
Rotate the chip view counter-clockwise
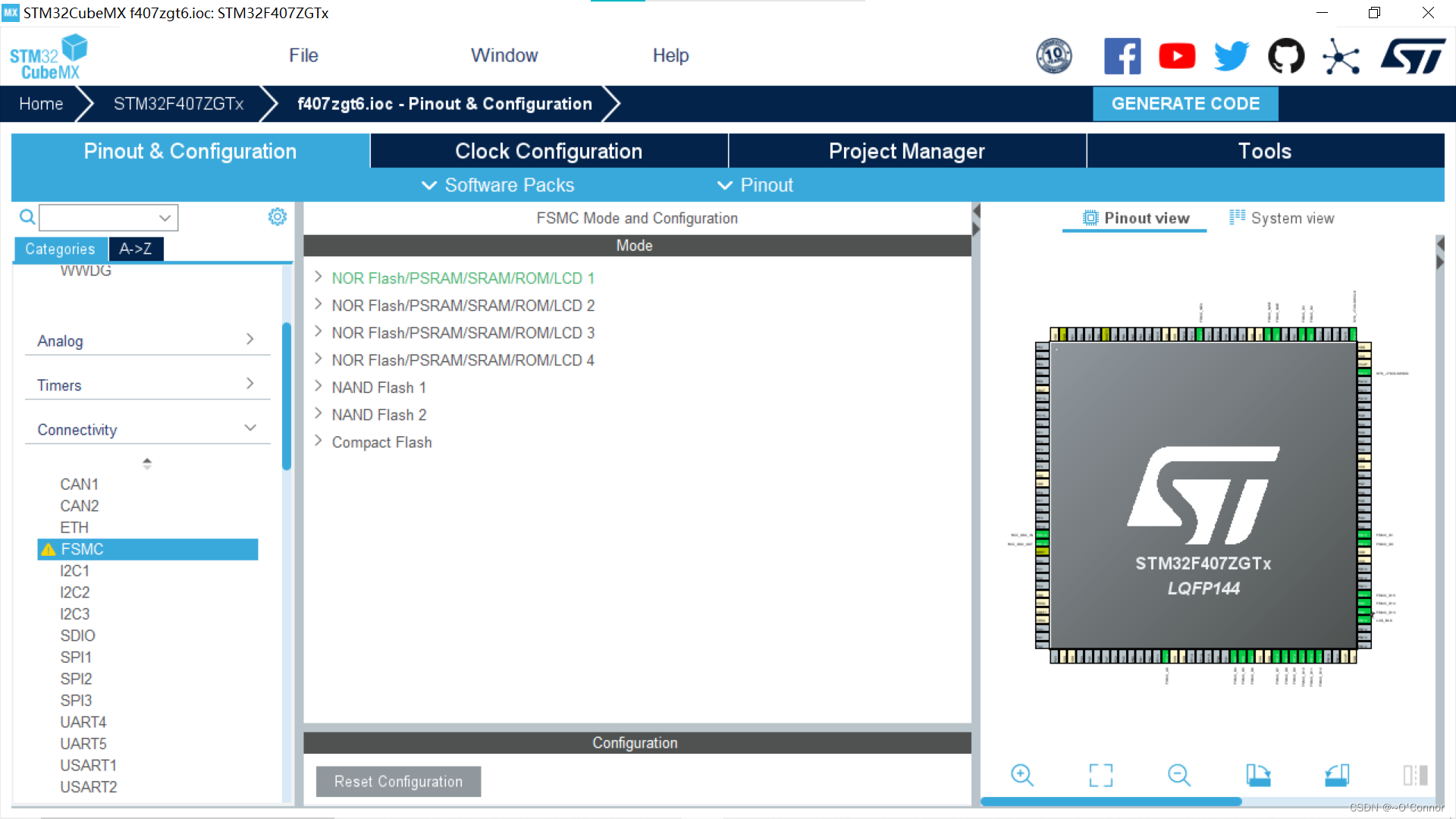point(1337,775)
